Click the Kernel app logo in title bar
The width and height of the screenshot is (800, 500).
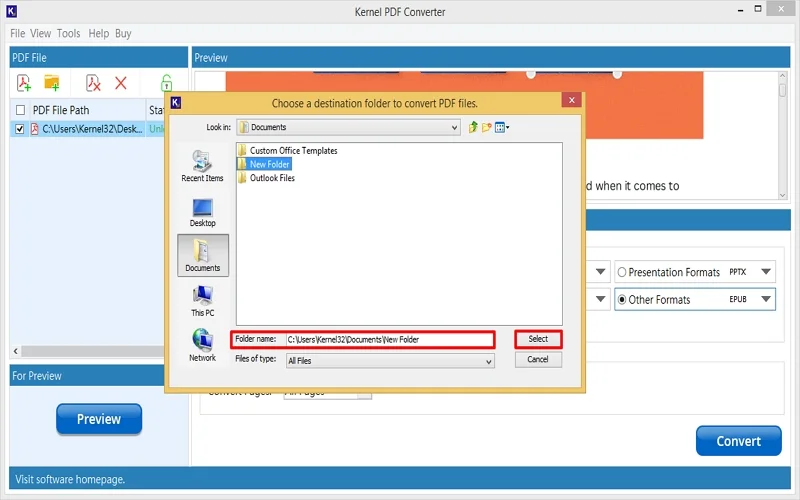click(x=11, y=11)
